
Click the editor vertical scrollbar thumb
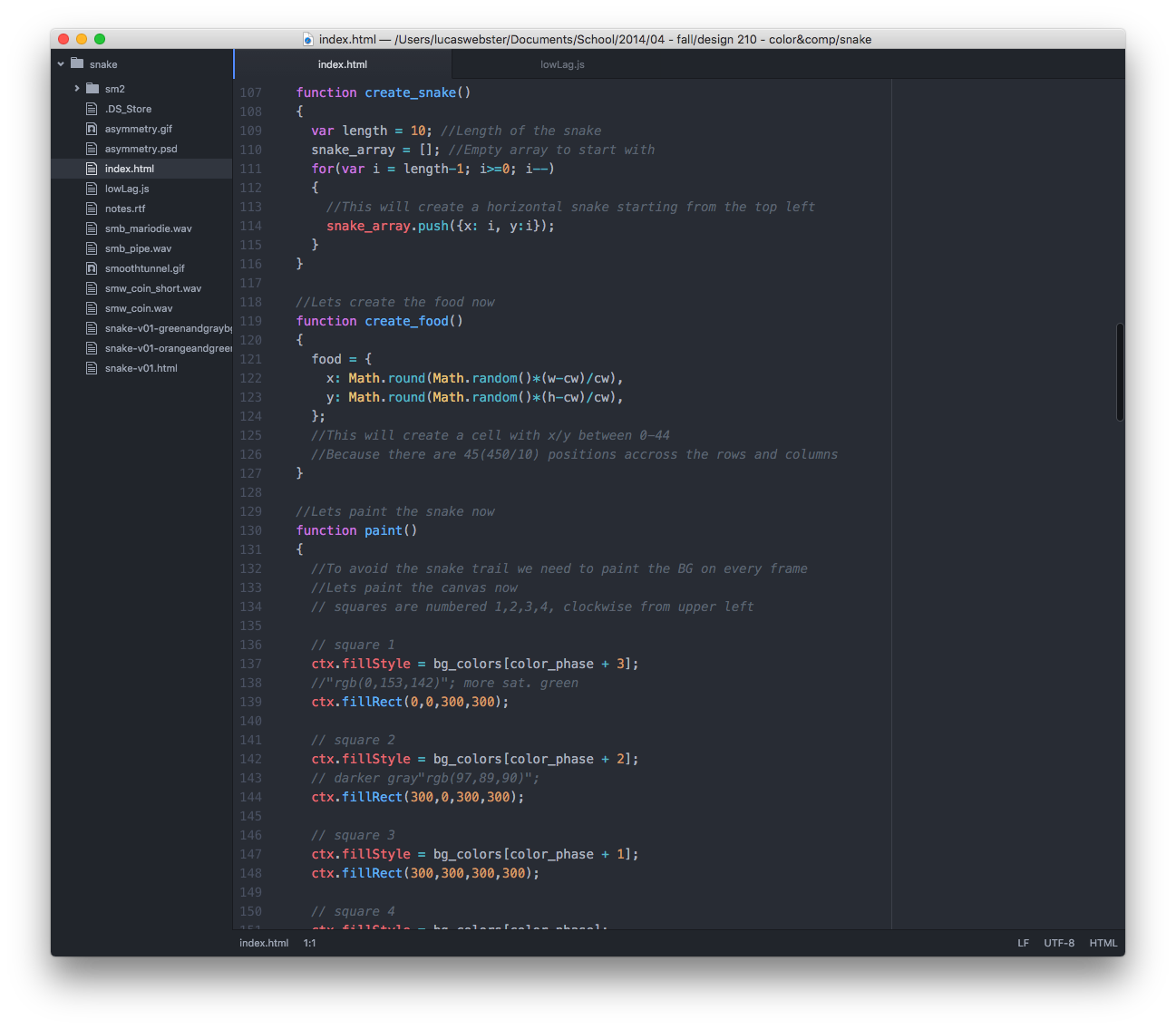(1120, 372)
